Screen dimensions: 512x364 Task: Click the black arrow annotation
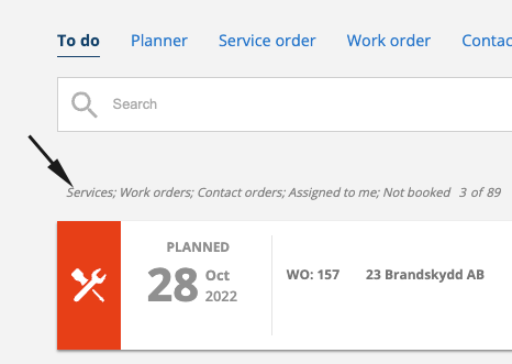51,161
